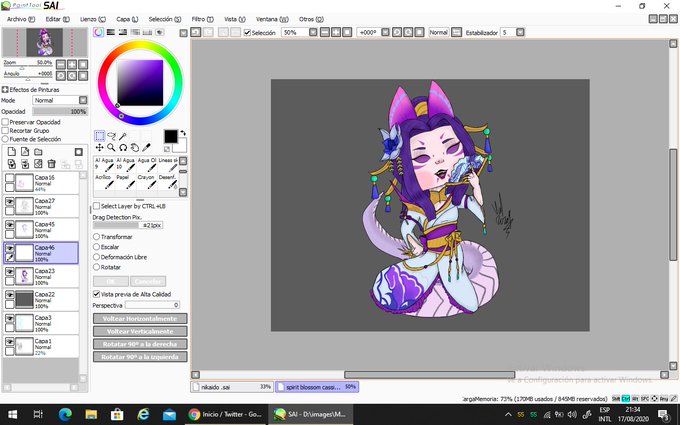The image size is (680, 425).
Task: Click Rotatar 90° a la derecha
Action: point(140,344)
